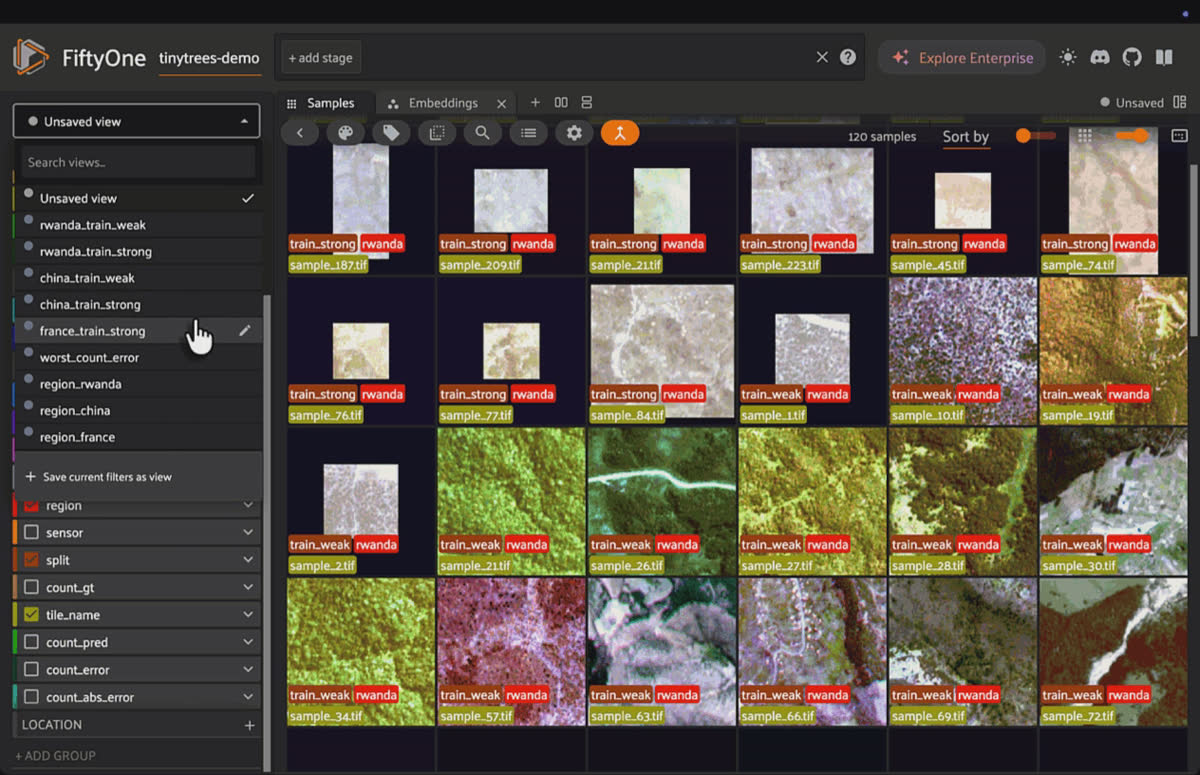Click the tinytrees-demo dataset name
1200x775 pixels.
(209, 58)
